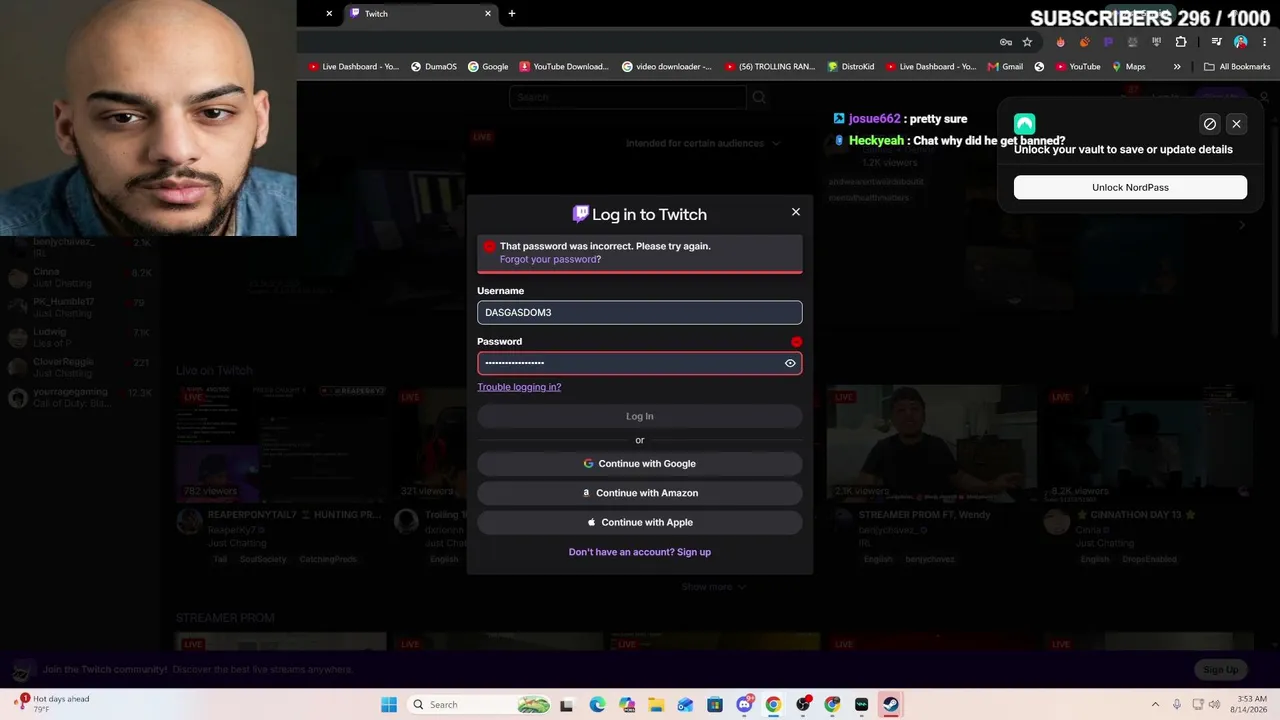Expand the Show more section
This screenshot has width=1280, height=720.
coord(713,587)
